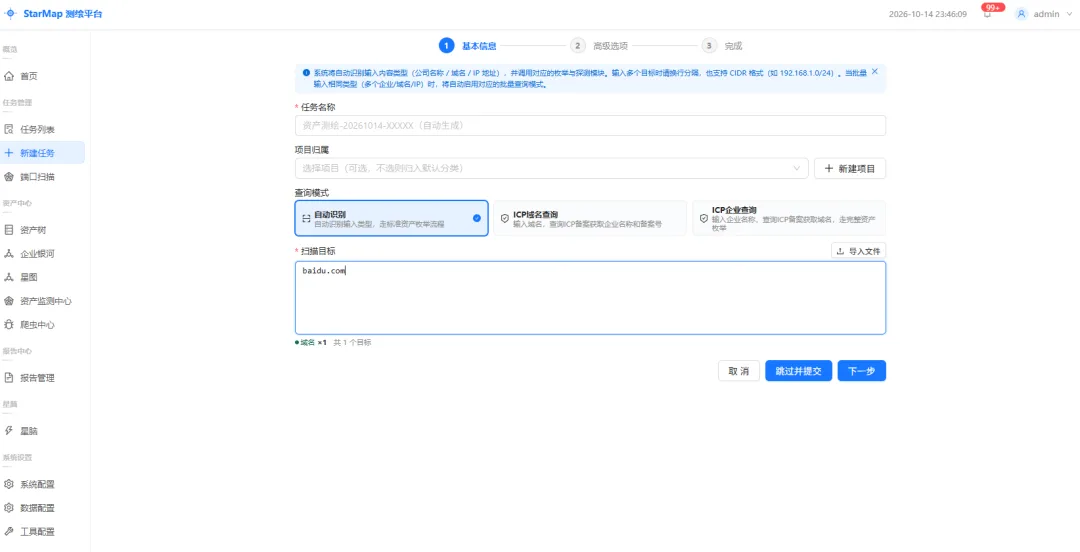The width and height of the screenshot is (1080, 552).
Task: Focus the 任务名称 input field
Action: (x=590, y=125)
